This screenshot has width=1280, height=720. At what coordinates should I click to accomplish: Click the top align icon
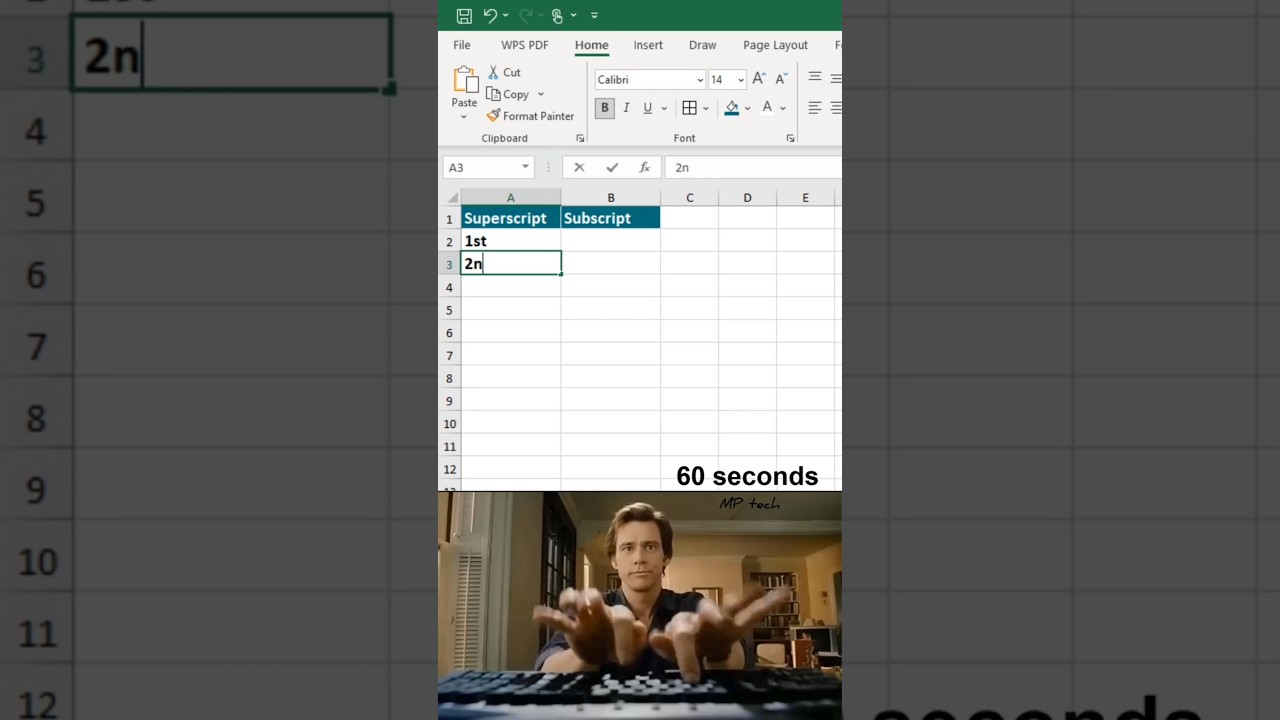pyautogui.click(x=815, y=77)
